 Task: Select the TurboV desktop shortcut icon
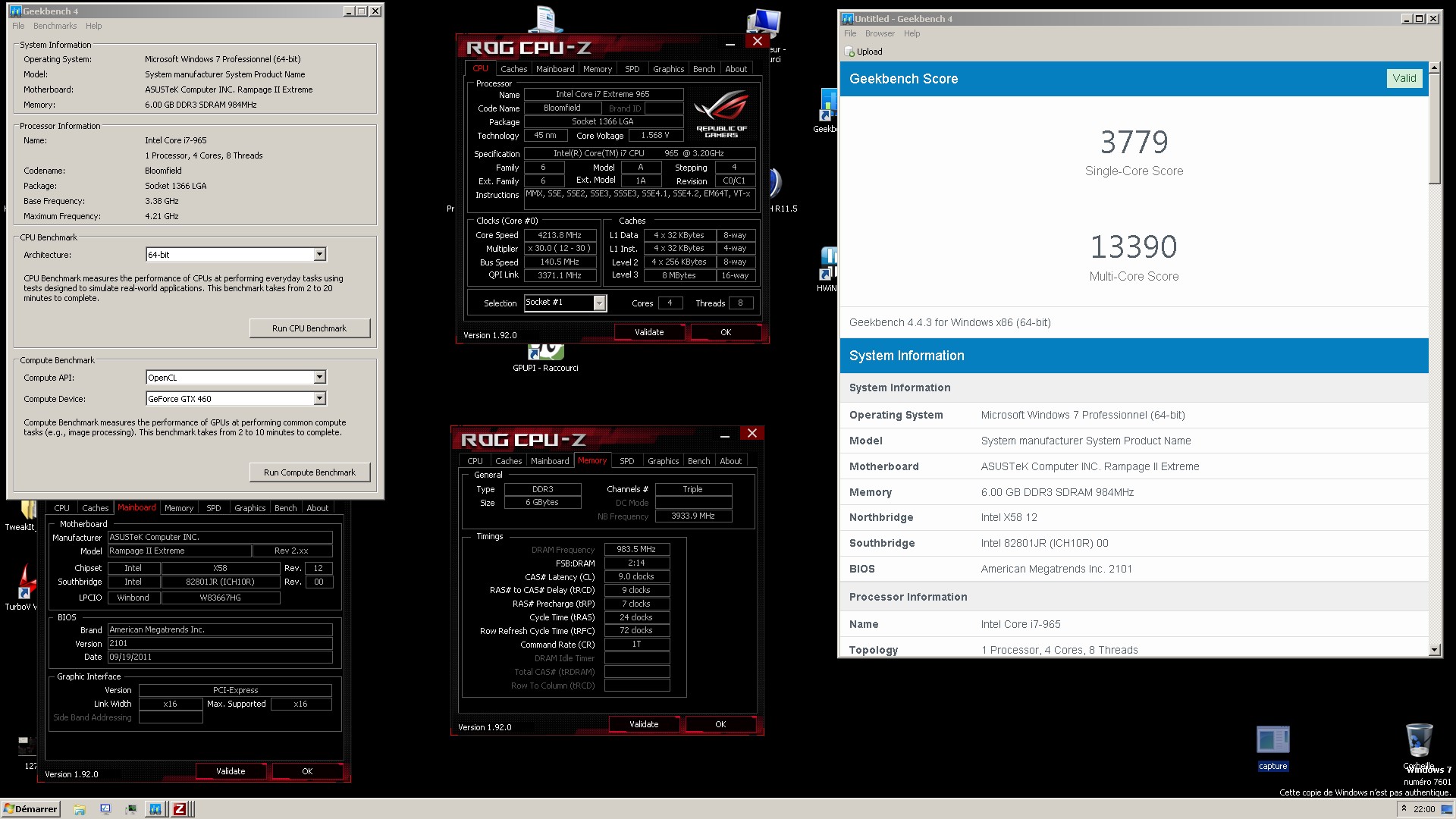(20, 588)
